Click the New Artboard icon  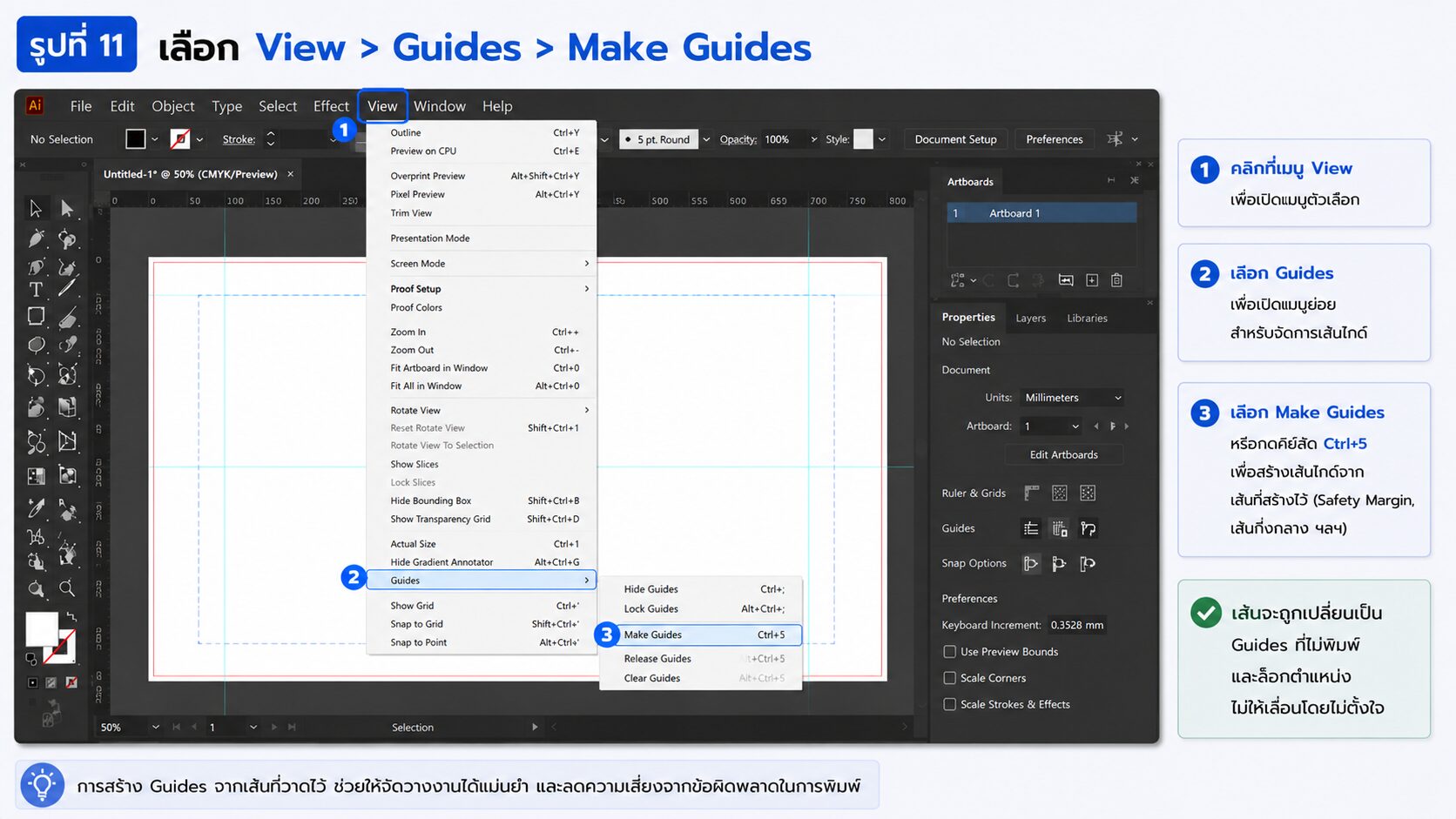coord(1092,280)
